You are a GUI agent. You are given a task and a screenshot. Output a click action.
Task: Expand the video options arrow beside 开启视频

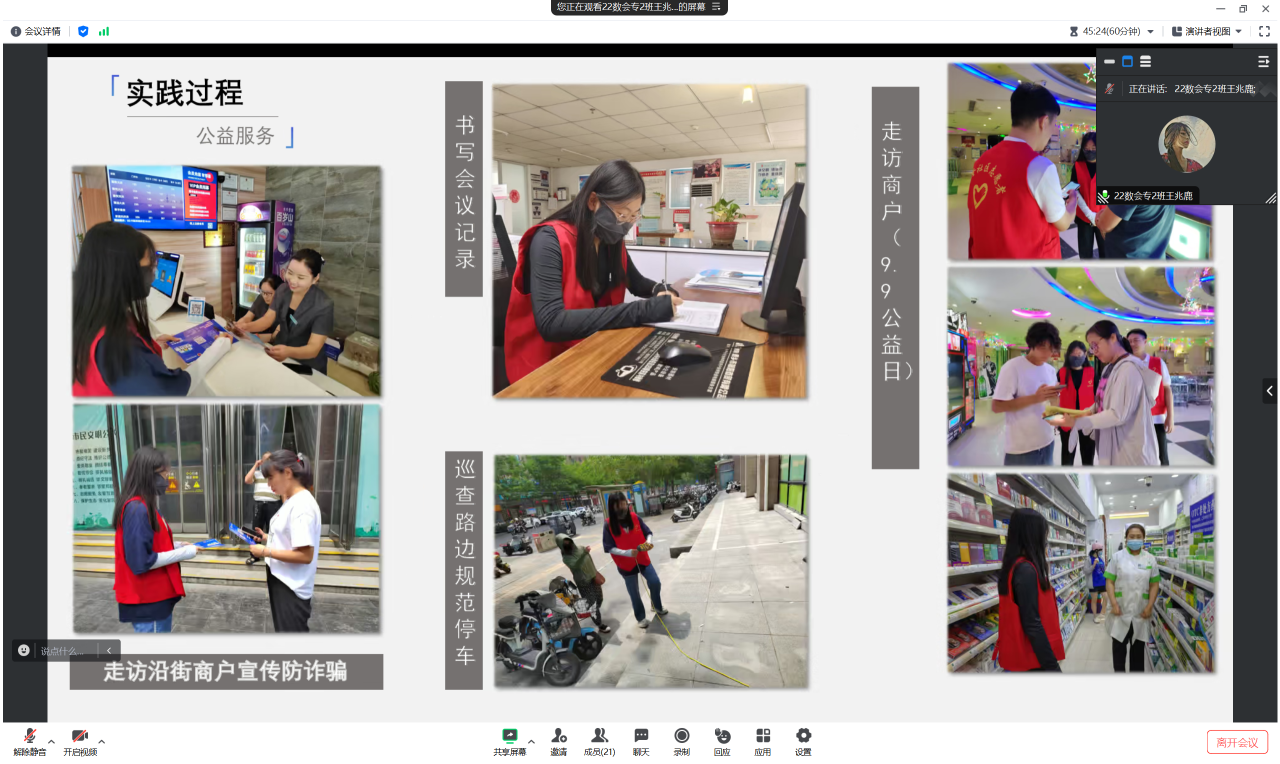point(102,742)
